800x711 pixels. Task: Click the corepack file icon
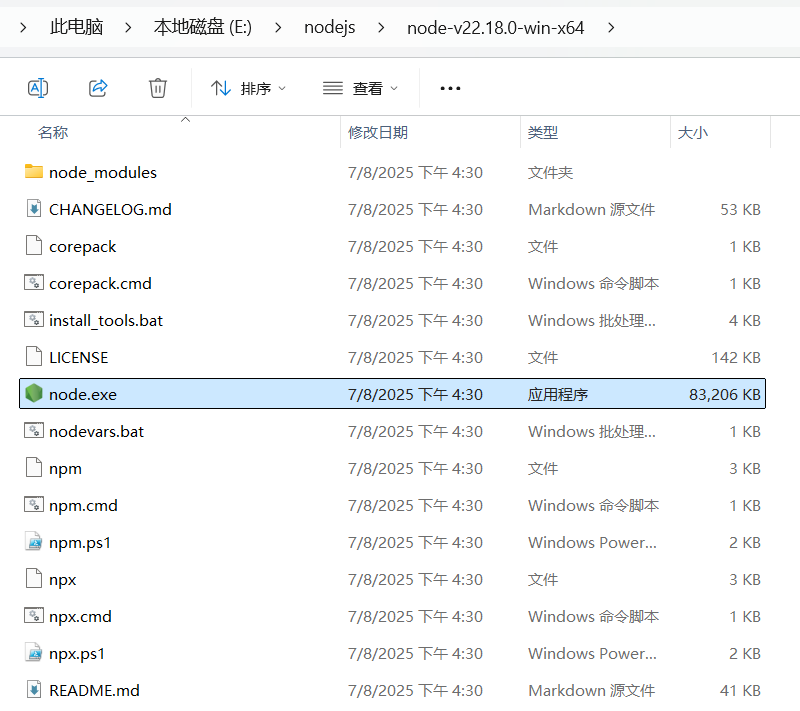pyautogui.click(x=34, y=246)
